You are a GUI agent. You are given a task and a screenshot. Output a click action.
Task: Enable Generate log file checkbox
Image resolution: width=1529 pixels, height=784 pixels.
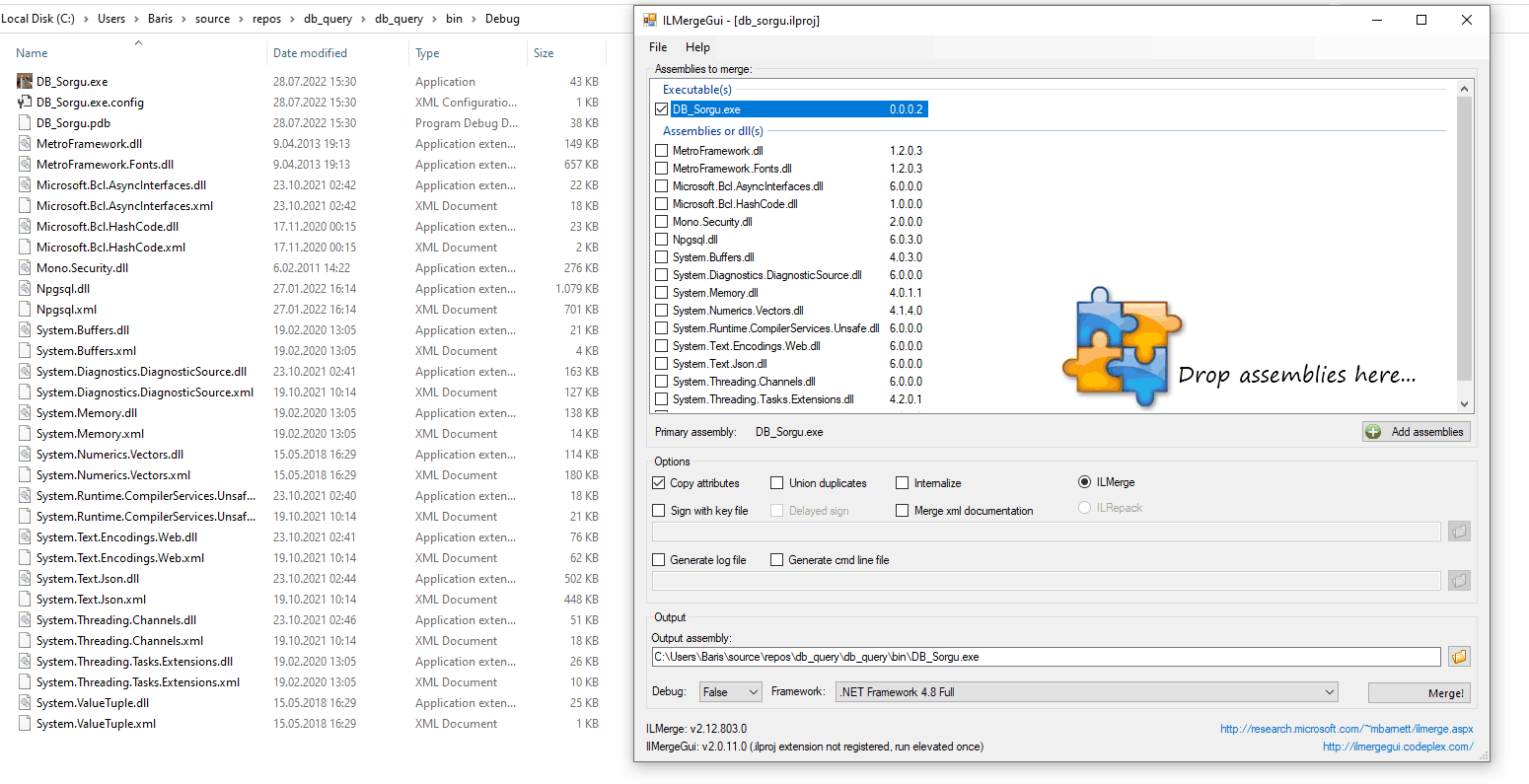[658, 560]
